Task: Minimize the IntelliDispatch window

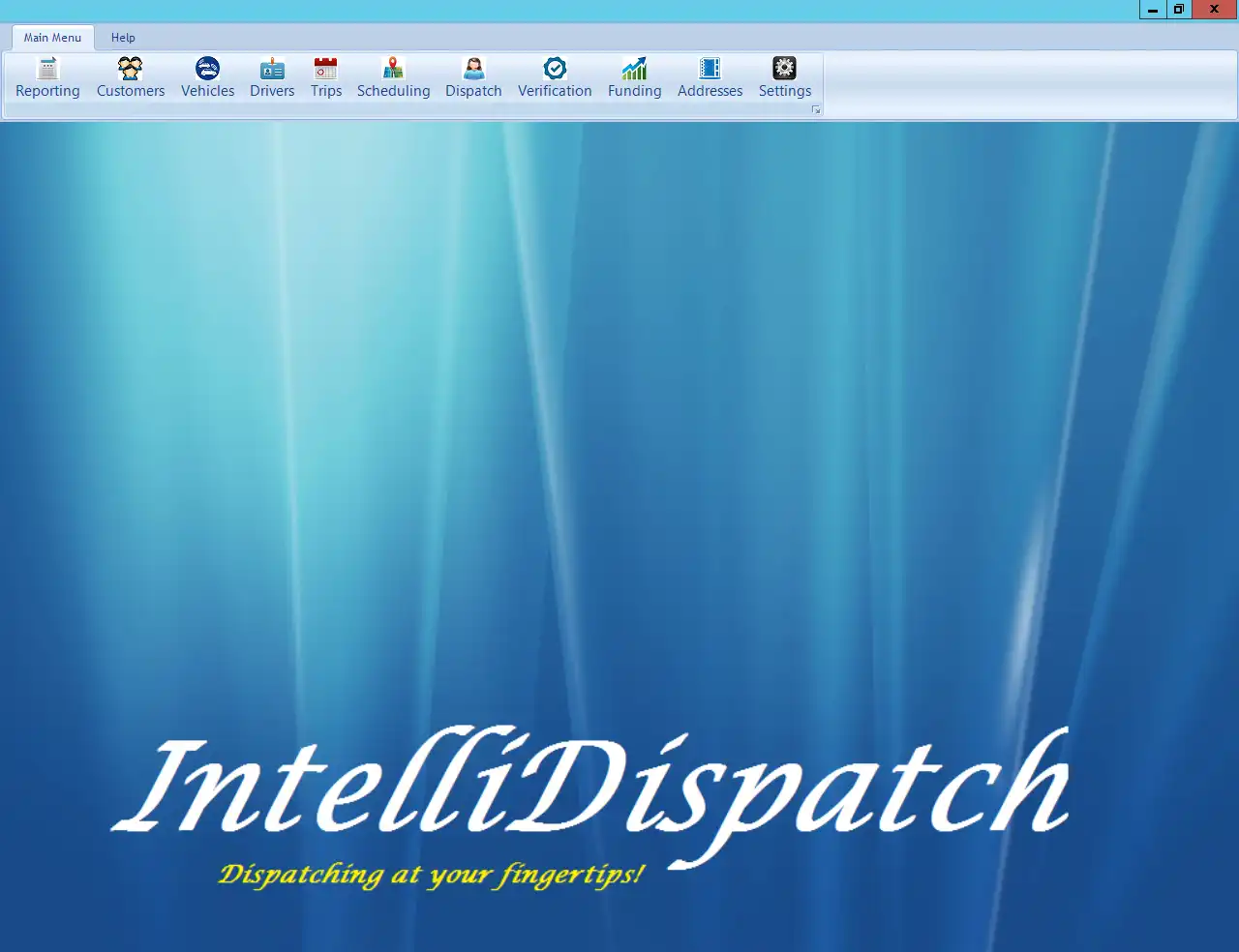Action: [x=1153, y=10]
